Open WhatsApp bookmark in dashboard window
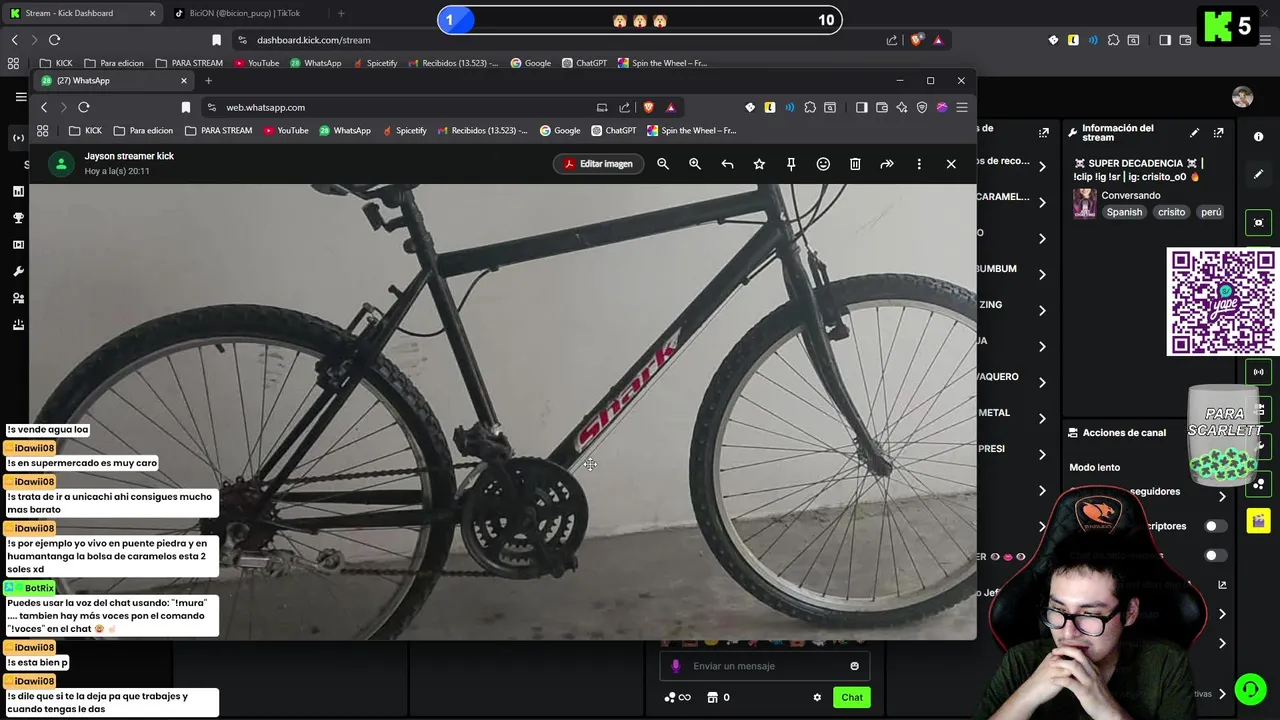This screenshot has height=720, width=1280. (x=315, y=63)
